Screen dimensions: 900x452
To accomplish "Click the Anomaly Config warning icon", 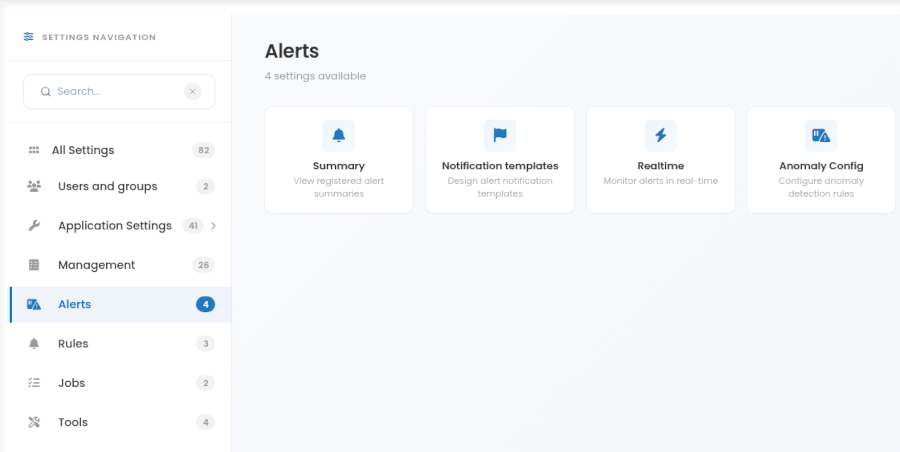I will pyautogui.click(x=821, y=136).
